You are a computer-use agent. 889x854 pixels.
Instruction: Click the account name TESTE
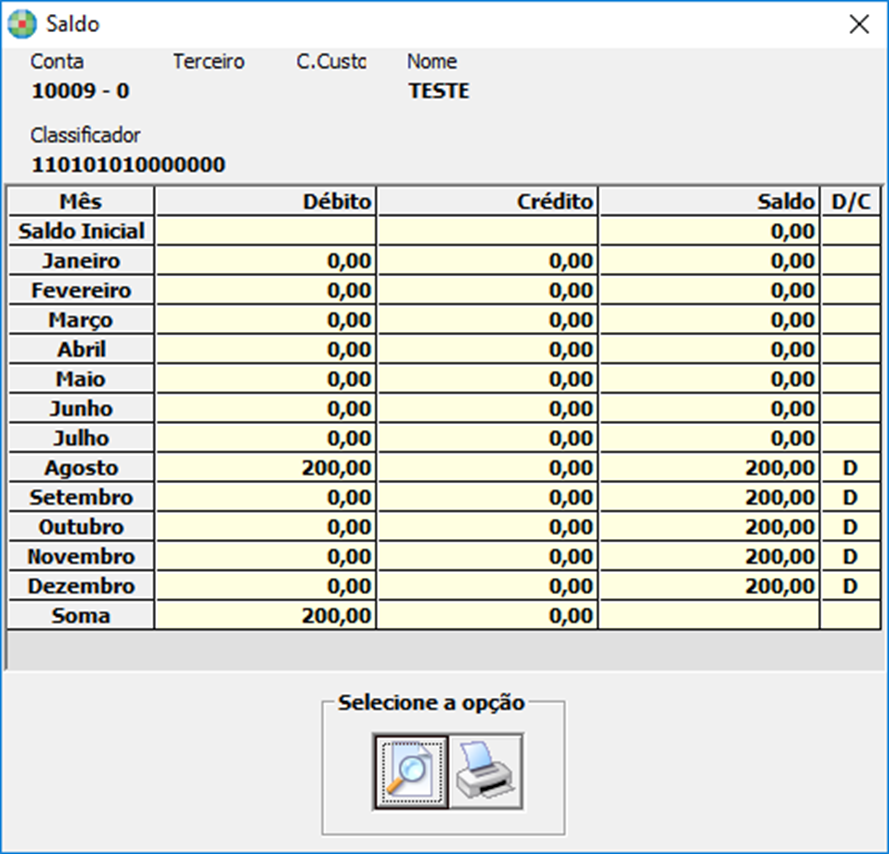439,91
